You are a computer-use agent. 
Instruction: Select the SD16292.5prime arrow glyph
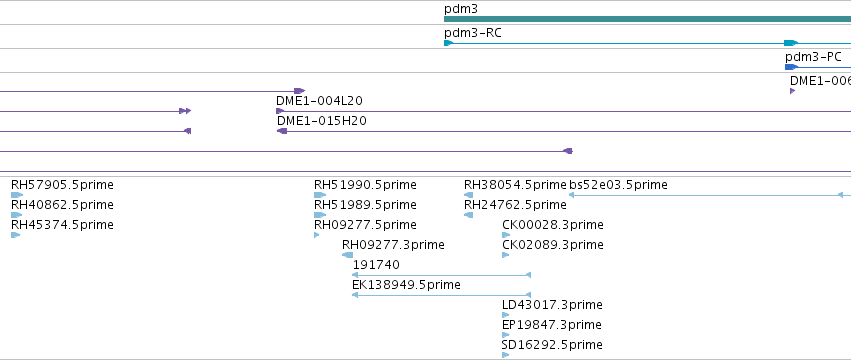click(505, 355)
